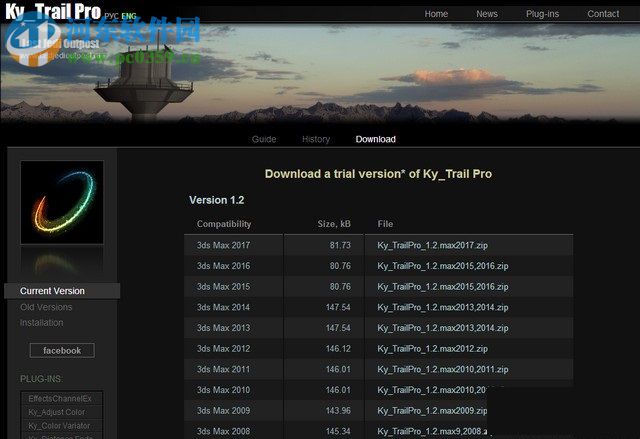Click the Size, kB column header
The image size is (640, 439).
pos(334,224)
